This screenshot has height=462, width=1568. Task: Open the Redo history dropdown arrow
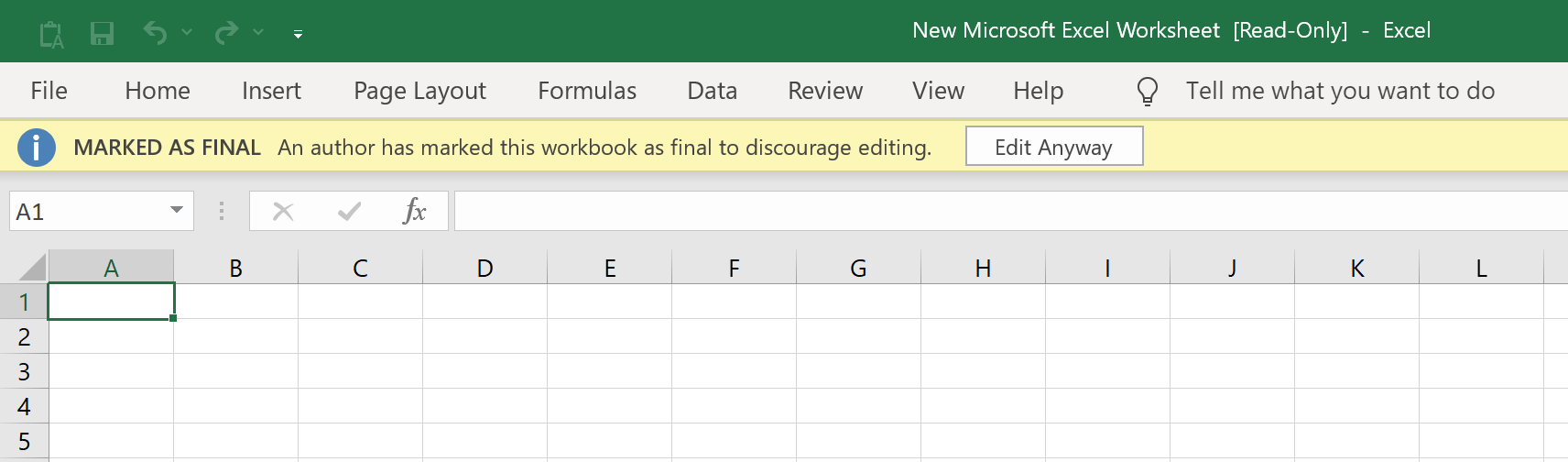pos(258,32)
